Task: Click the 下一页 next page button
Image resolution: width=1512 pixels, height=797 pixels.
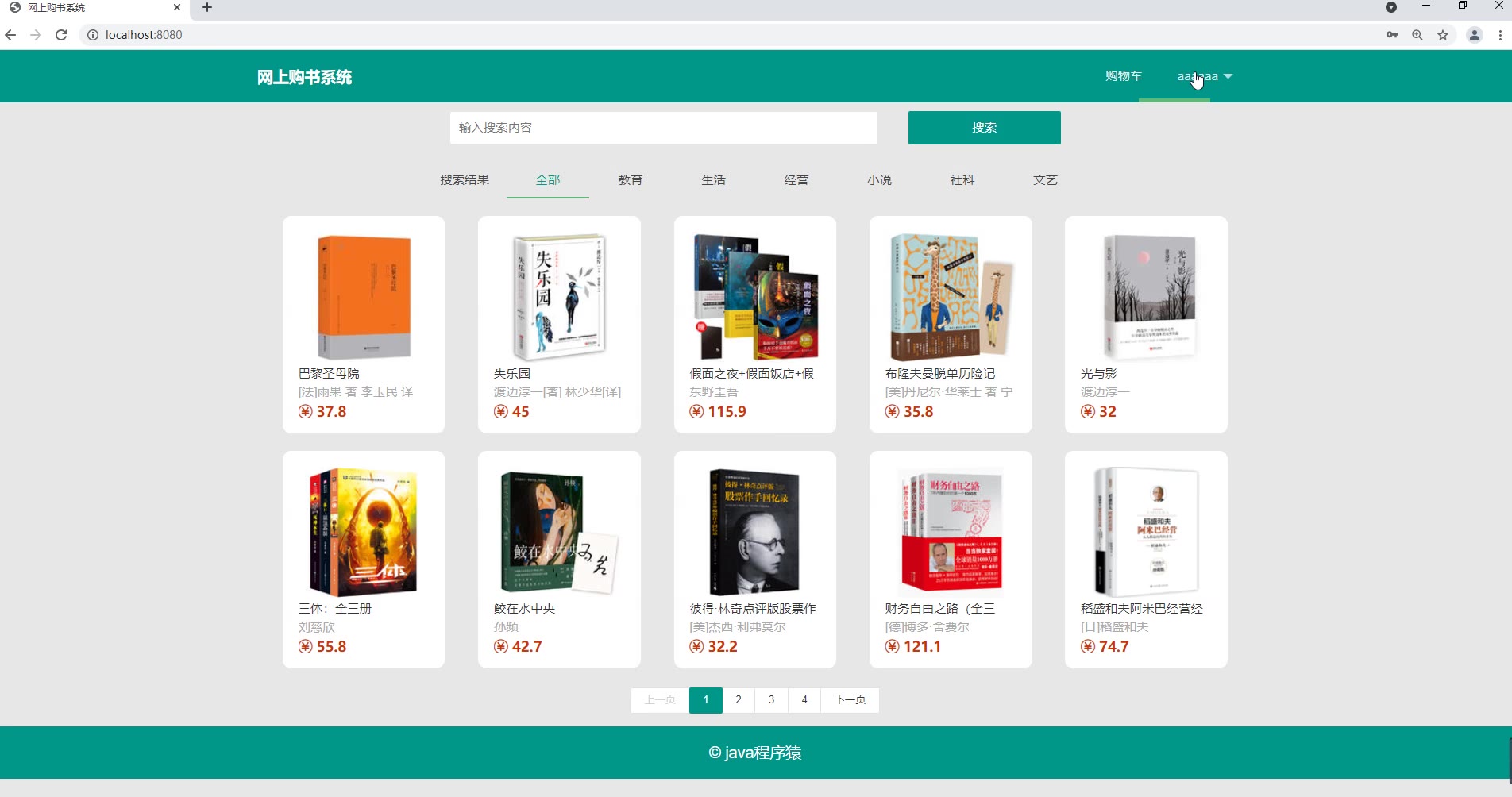Action: 850,700
